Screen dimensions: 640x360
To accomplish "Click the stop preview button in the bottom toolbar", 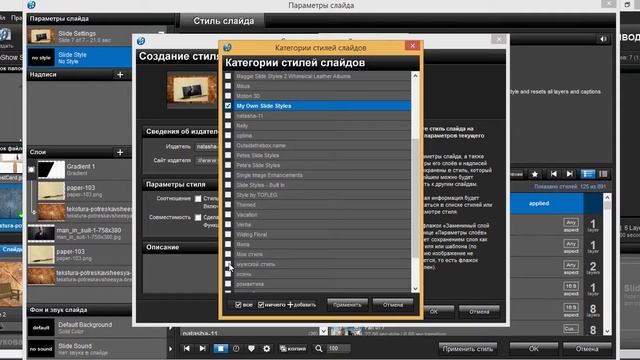I will (x=220, y=349).
